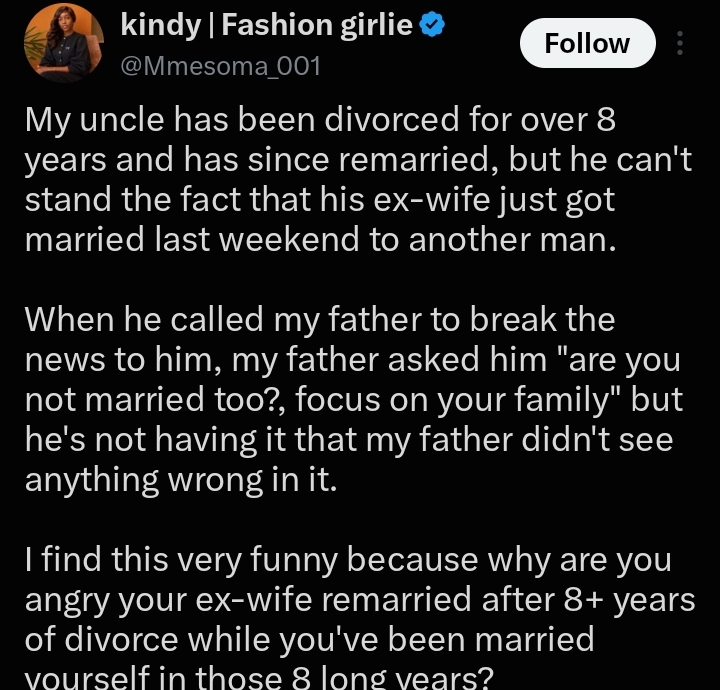Viewport: 720px width, 690px height.
Task: Click the line starting "stand the fact that his ex-wife"
Action: [320, 200]
